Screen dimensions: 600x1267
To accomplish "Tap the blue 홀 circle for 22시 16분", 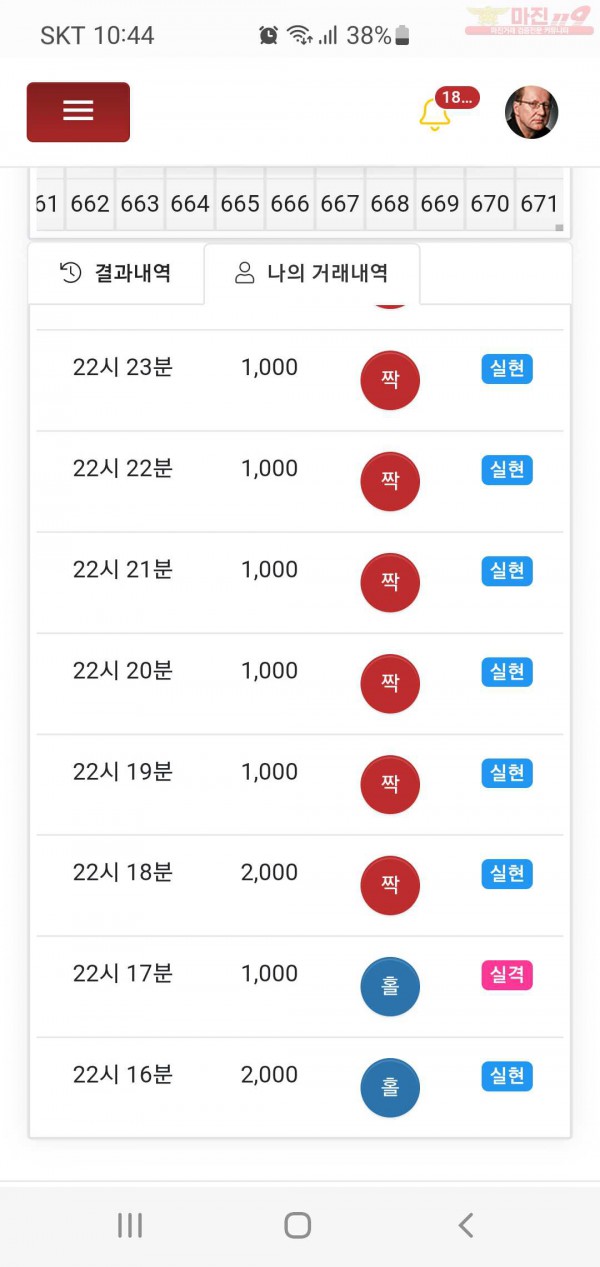I will point(390,1088).
